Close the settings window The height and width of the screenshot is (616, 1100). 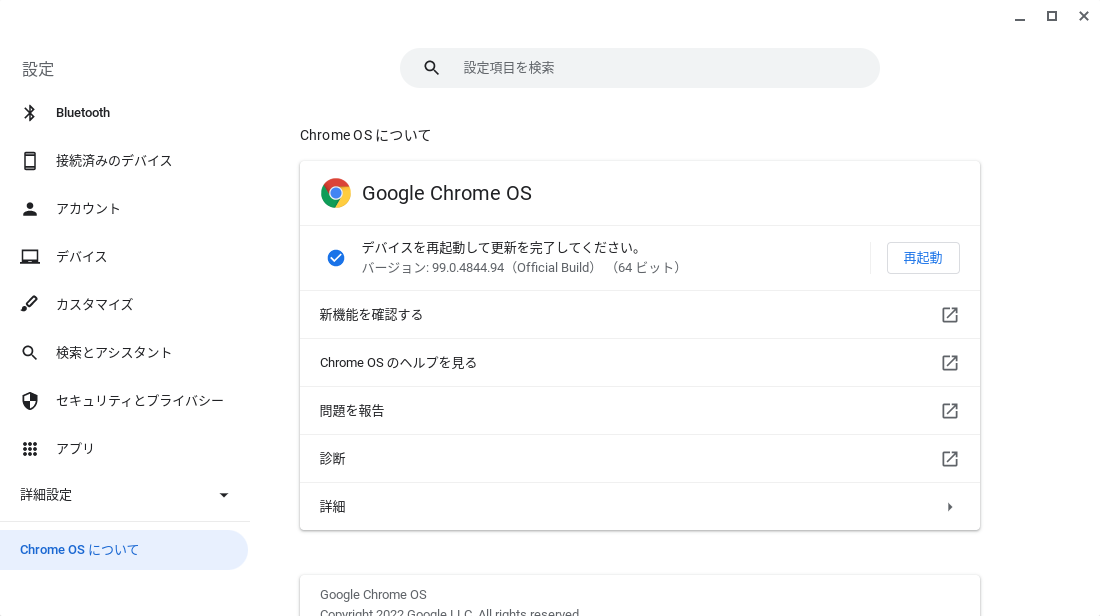(x=1084, y=16)
